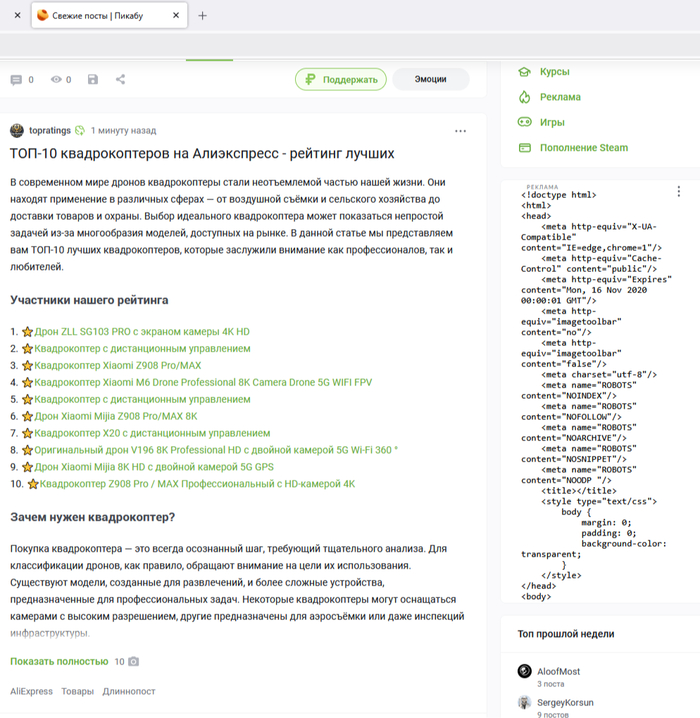Open topratings author profile link
This screenshot has height=718, width=700.
tap(50, 131)
